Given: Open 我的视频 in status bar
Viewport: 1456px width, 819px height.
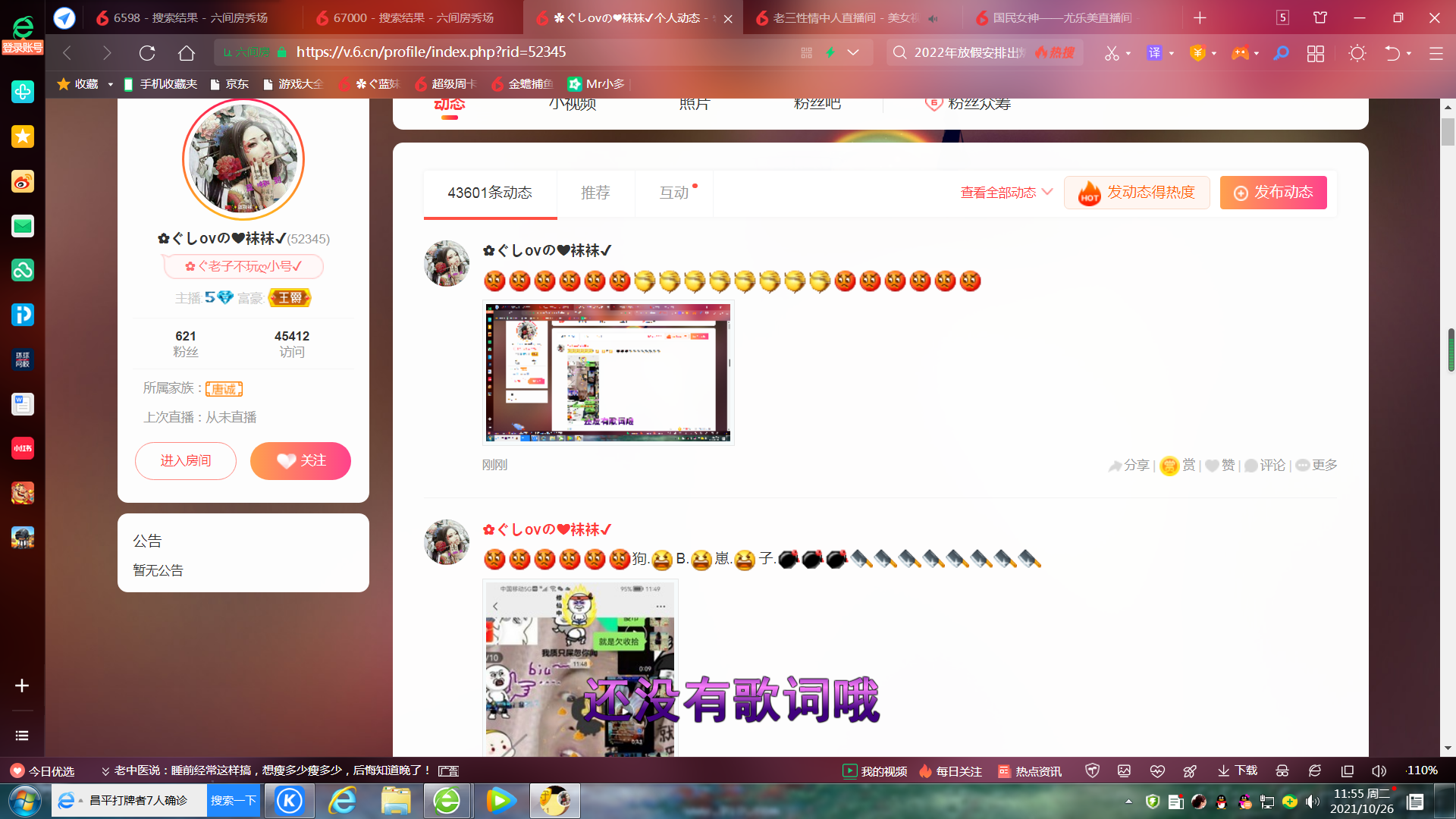Looking at the screenshot, I should tap(875, 771).
